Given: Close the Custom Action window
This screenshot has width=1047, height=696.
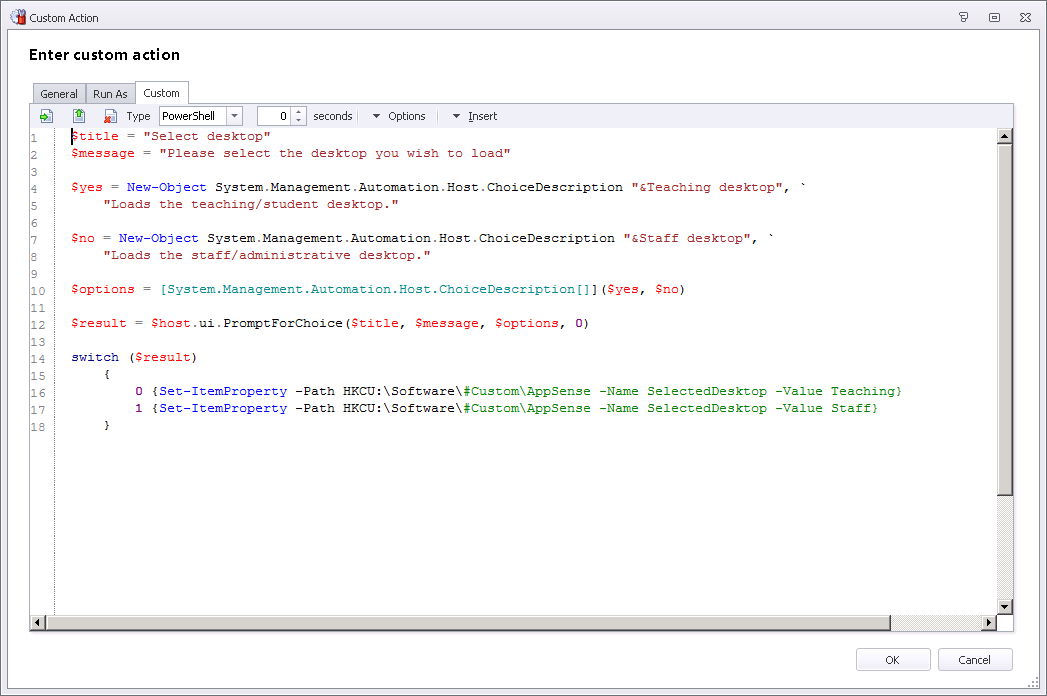Looking at the screenshot, I should coord(1026,17).
